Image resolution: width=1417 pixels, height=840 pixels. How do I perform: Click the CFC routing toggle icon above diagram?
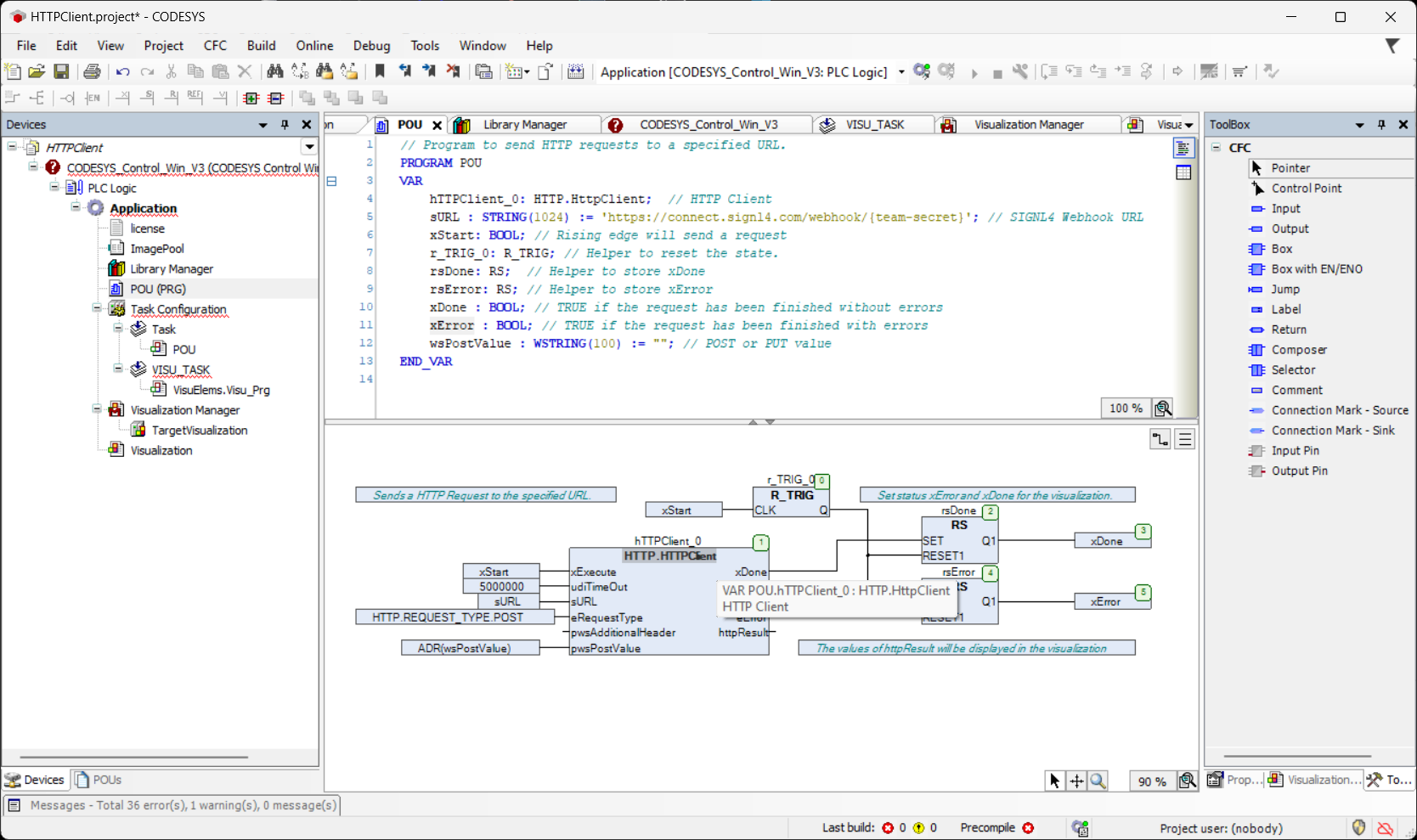pyautogui.click(x=1160, y=439)
